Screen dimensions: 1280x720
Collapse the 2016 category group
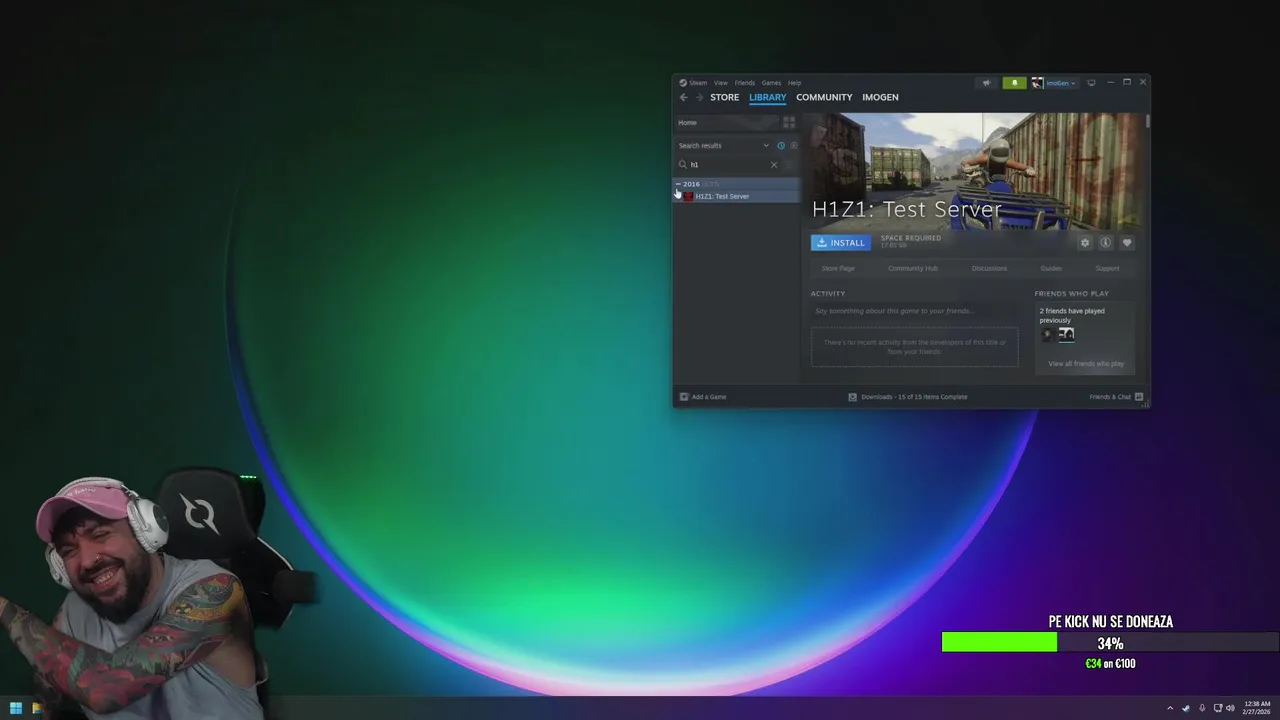678,184
